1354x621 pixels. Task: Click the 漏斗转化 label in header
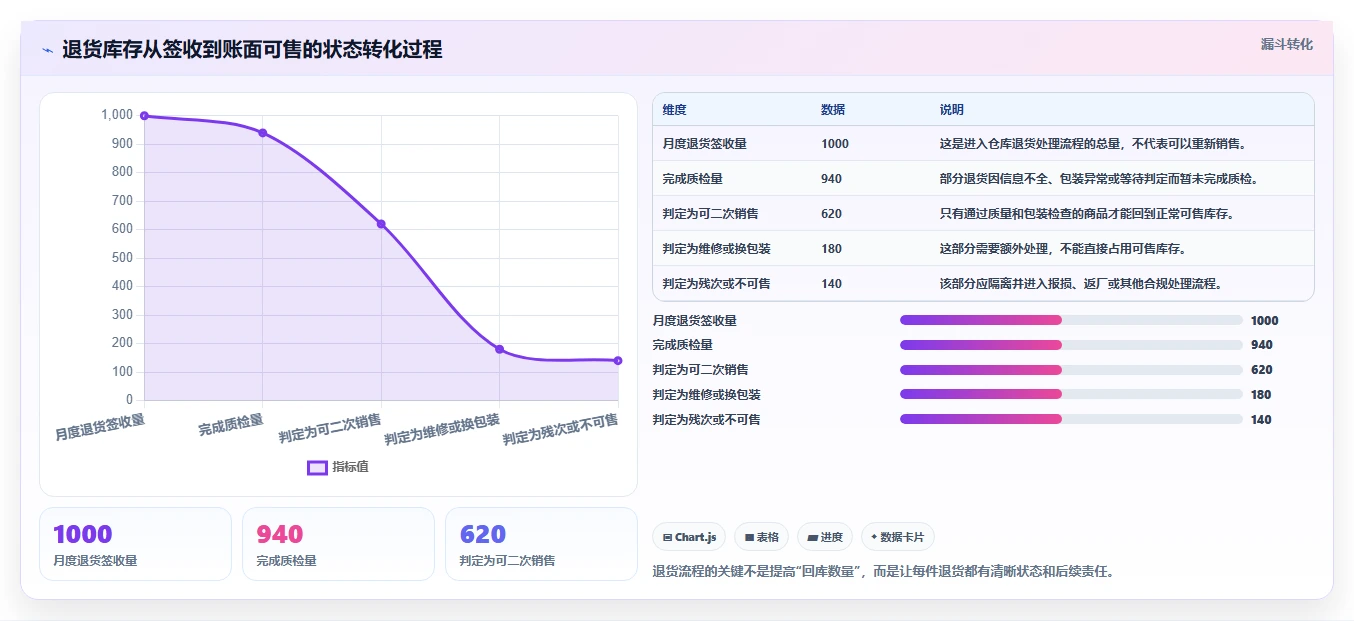1286,45
